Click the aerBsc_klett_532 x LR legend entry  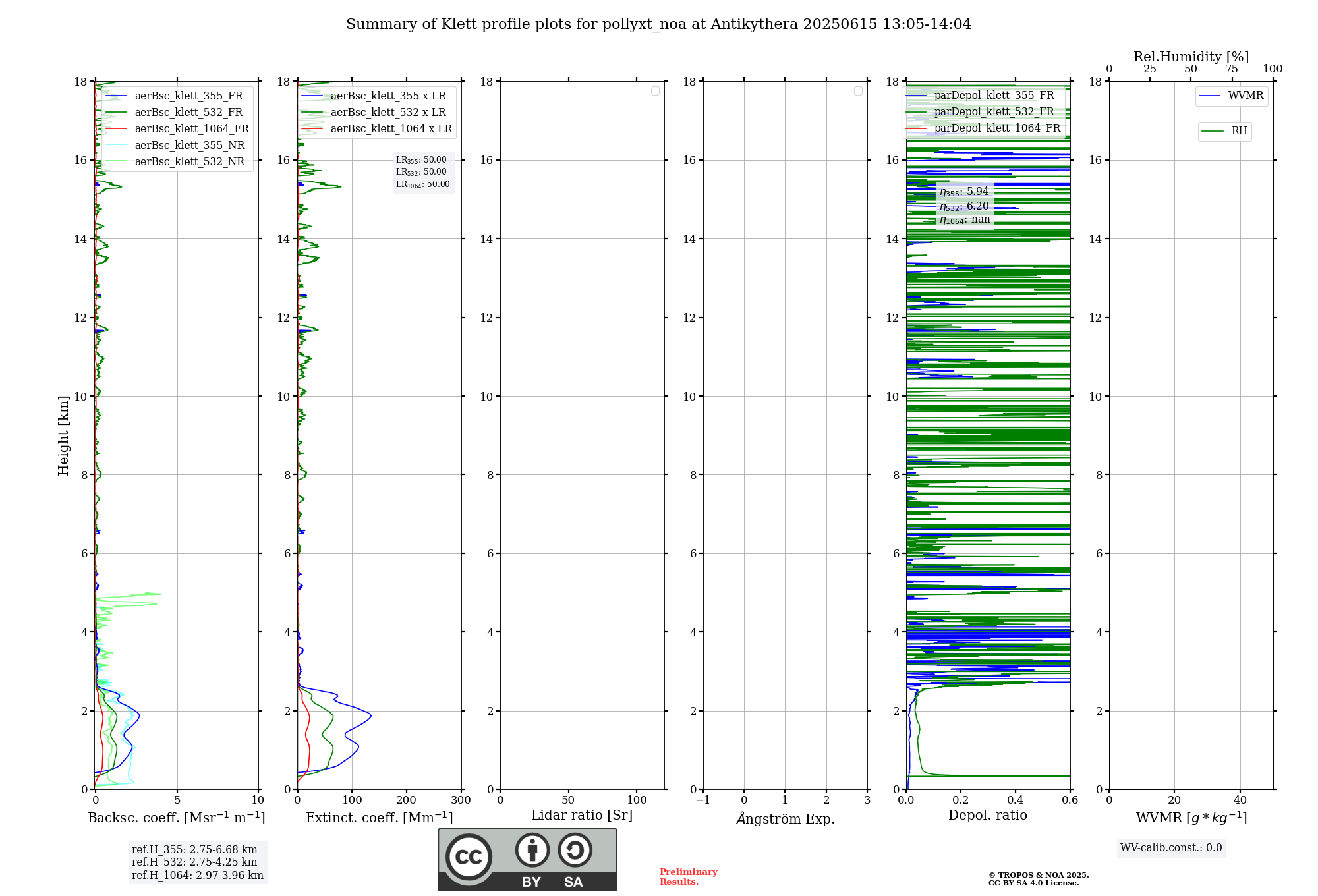click(374, 113)
